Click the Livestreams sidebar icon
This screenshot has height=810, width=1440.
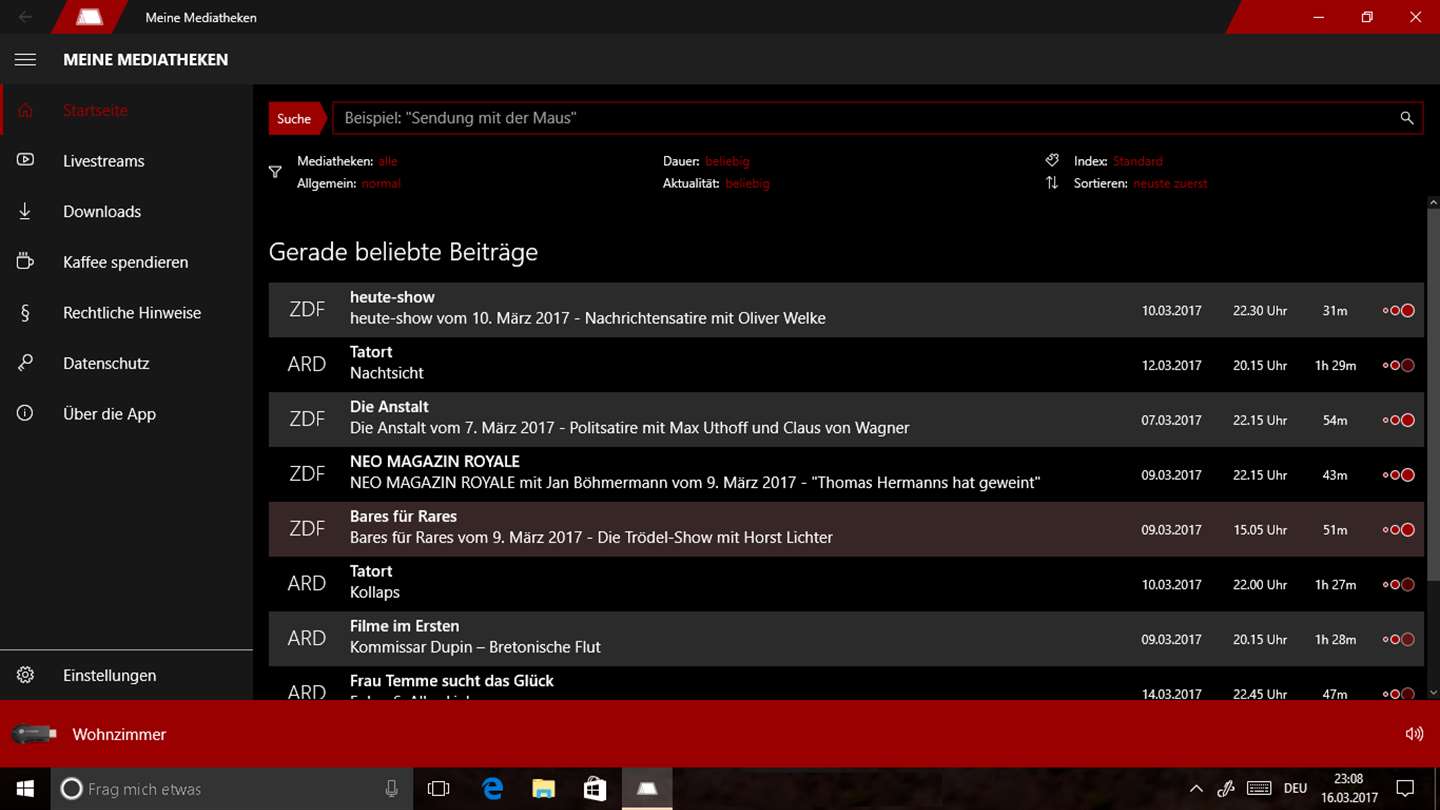pyautogui.click(x=25, y=160)
